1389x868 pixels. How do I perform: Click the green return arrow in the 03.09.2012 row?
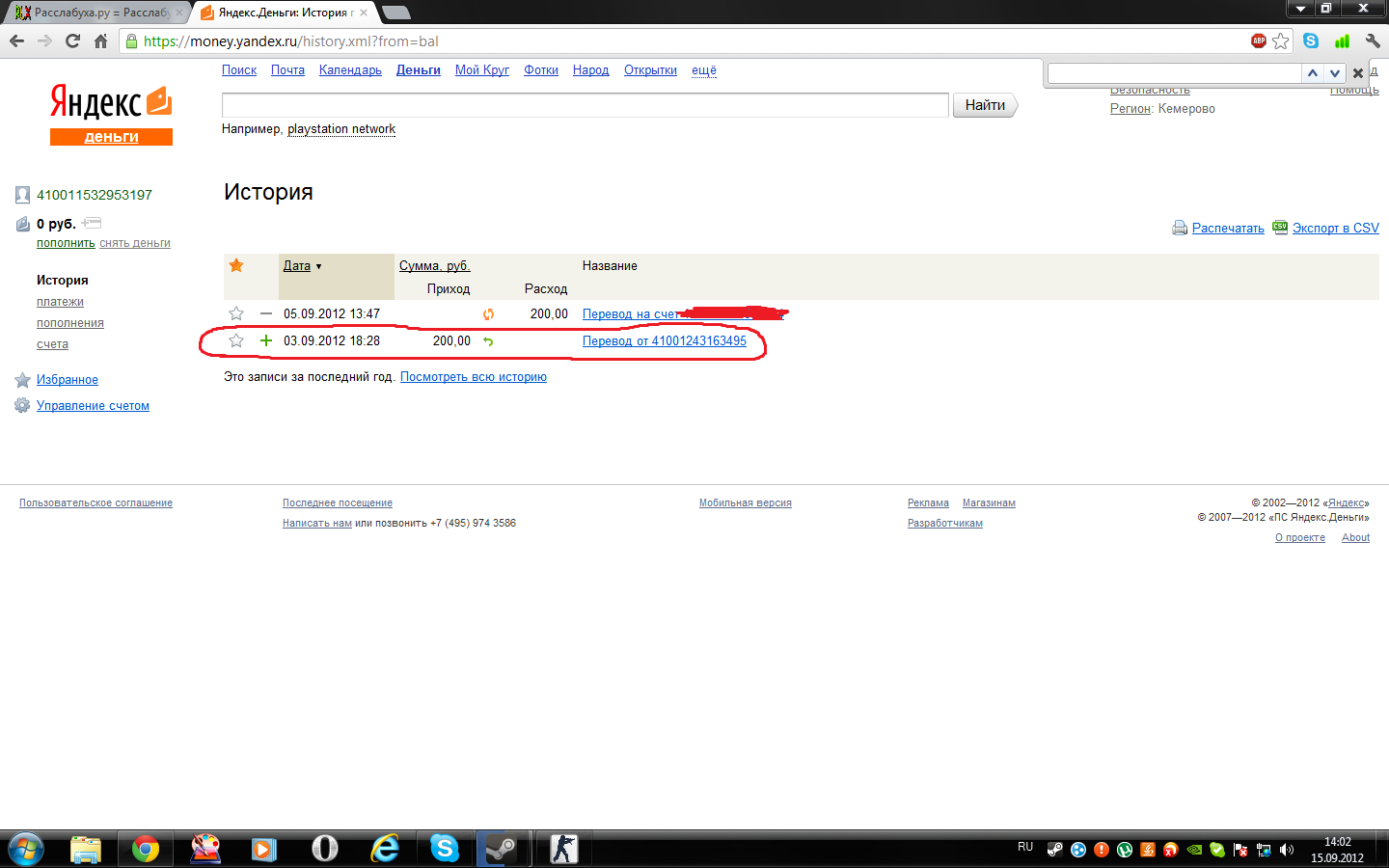tap(488, 341)
